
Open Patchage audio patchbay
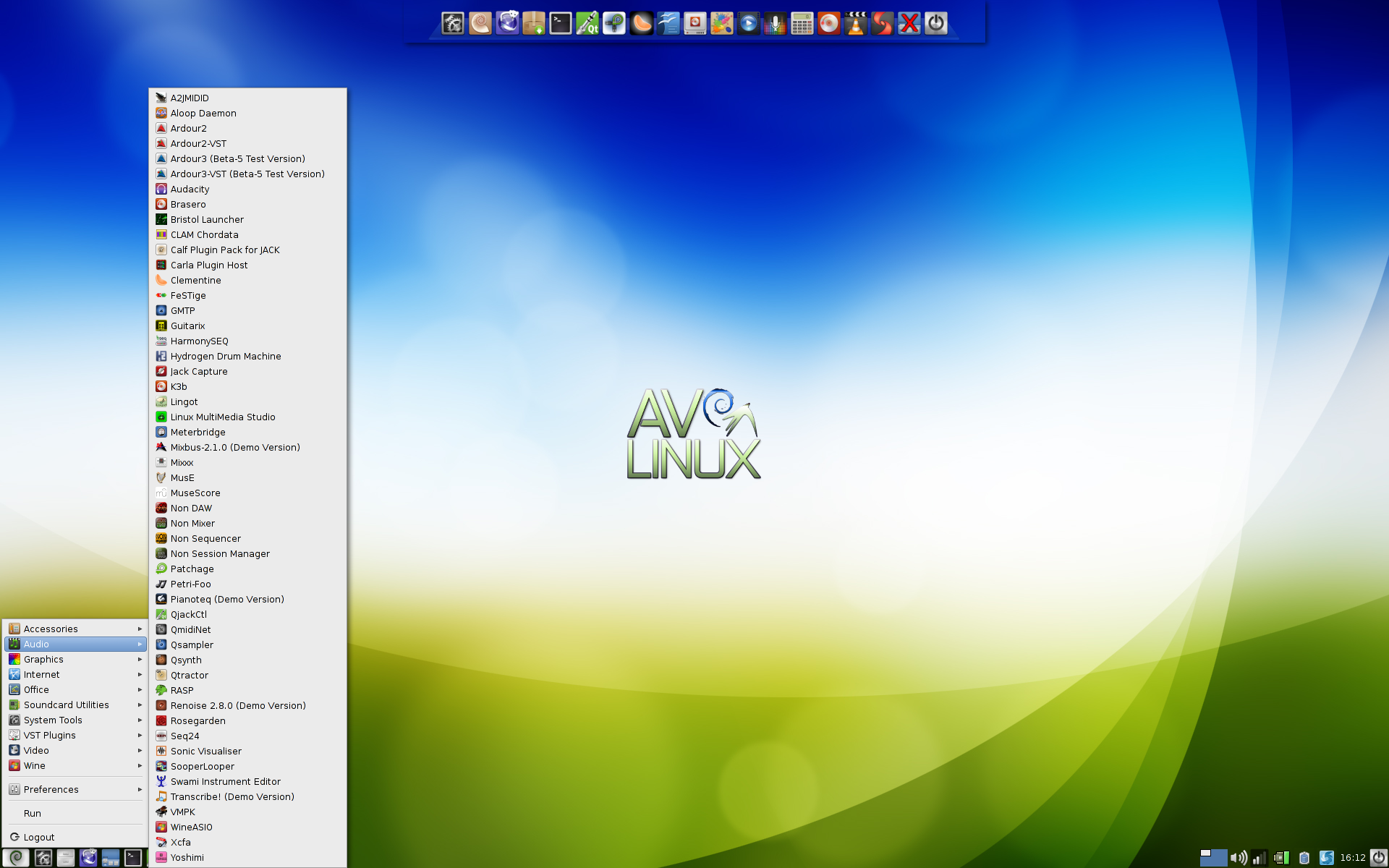[x=192, y=568]
